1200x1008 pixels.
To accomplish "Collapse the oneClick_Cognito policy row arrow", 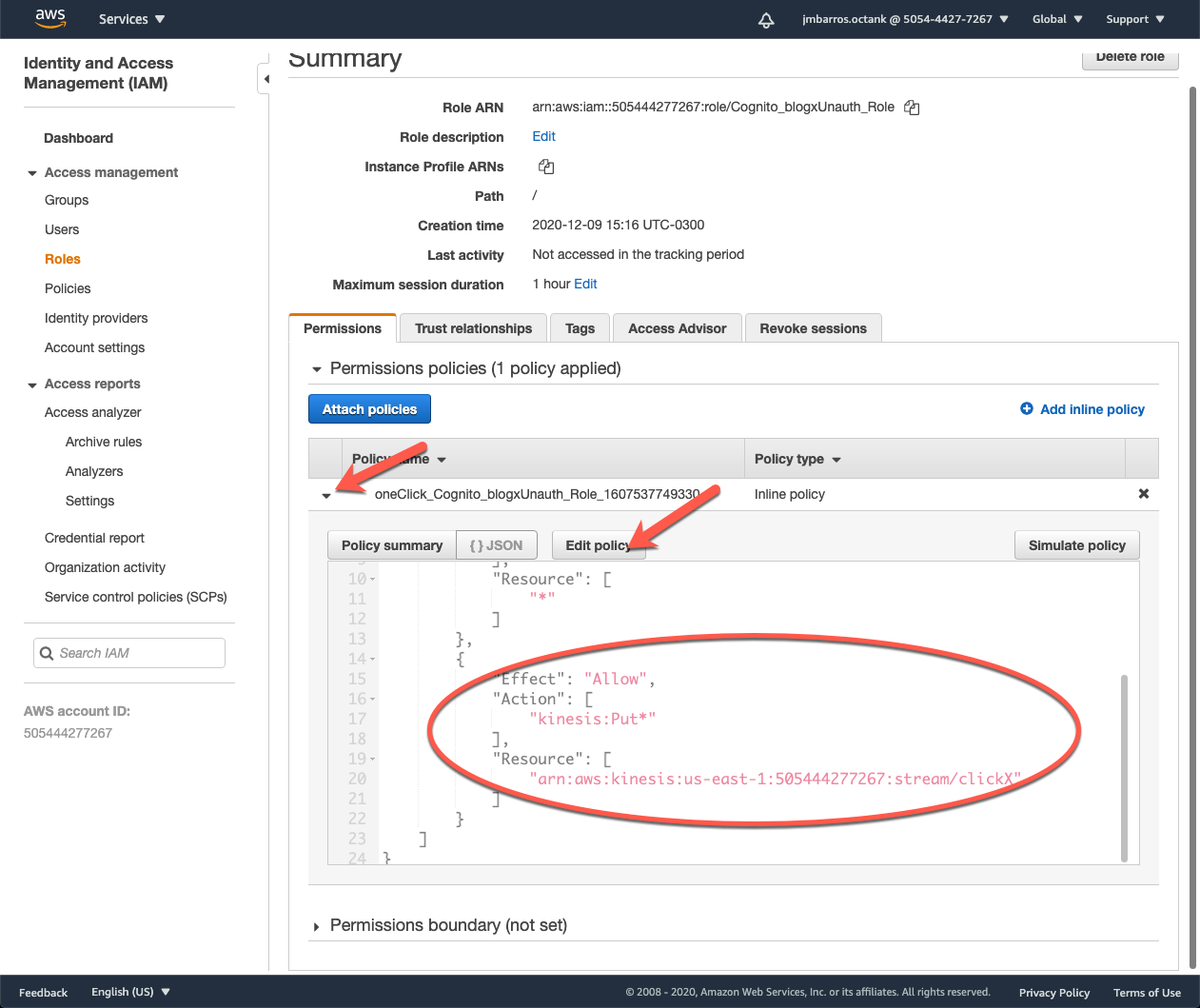I will coord(326,495).
